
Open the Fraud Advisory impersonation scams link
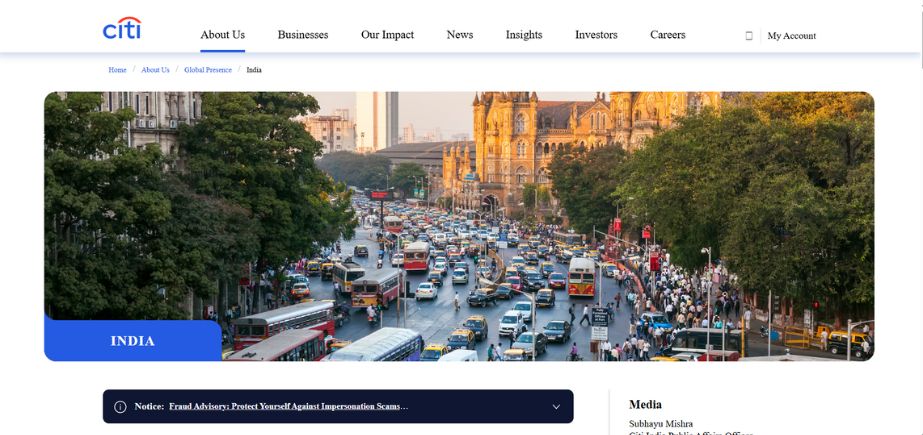click(x=288, y=407)
